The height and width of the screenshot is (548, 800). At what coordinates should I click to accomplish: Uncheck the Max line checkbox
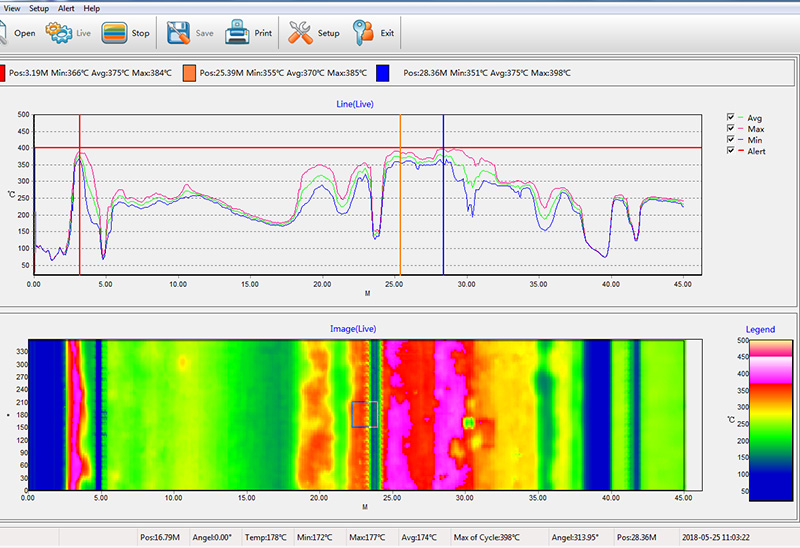(x=730, y=129)
